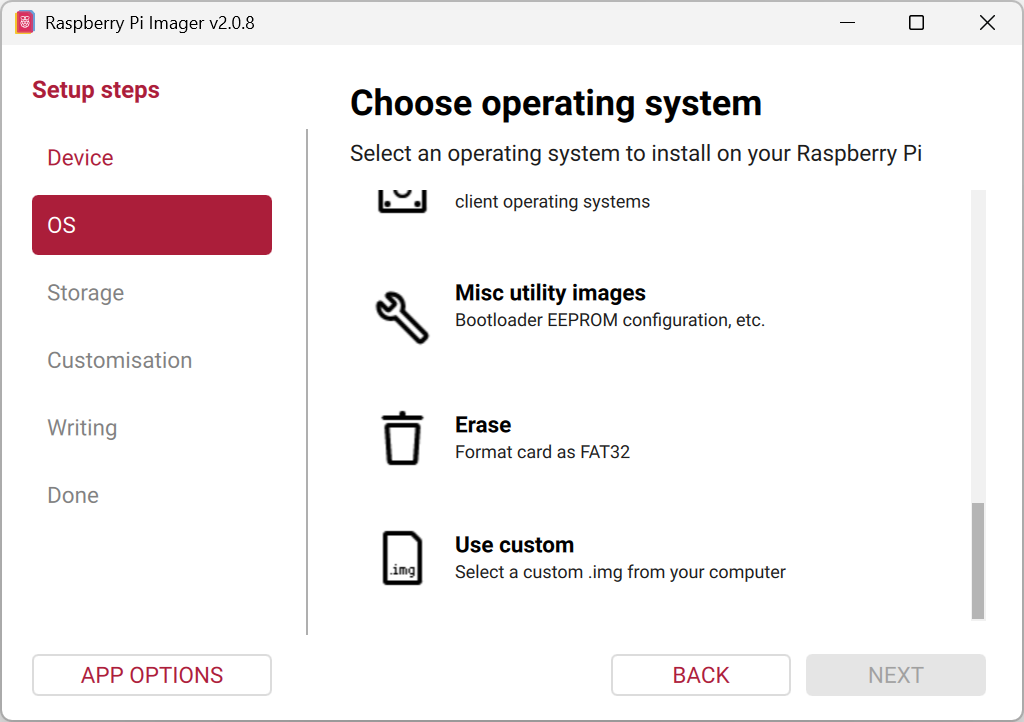The image size is (1024, 722).
Task: Click the Writing step in sidebar
Action: pyautogui.click(x=152, y=428)
